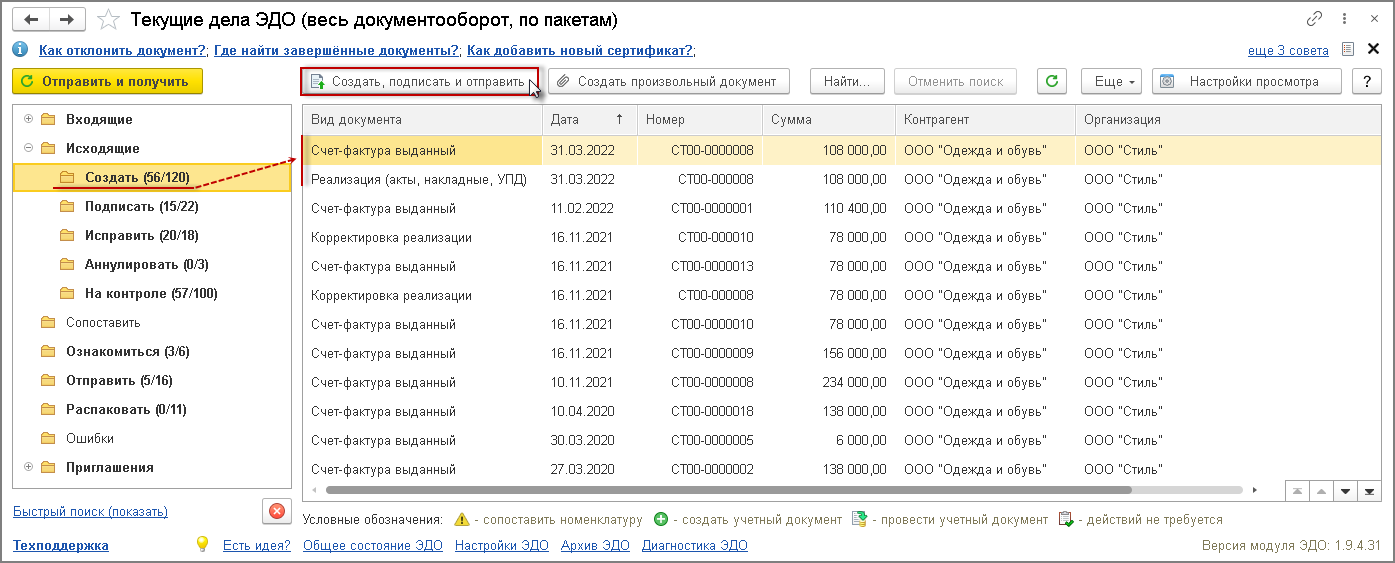Open Настройки просмотра

pos(1246,81)
